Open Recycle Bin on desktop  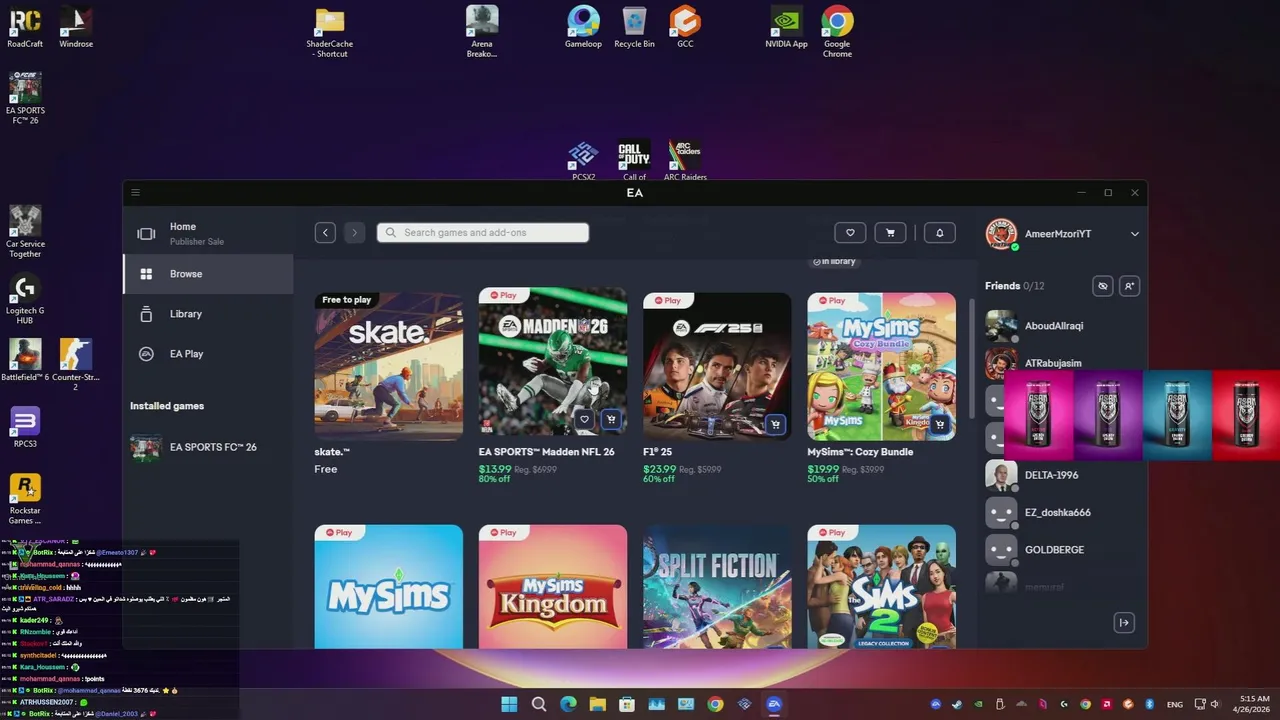click(x=634, y=27)
